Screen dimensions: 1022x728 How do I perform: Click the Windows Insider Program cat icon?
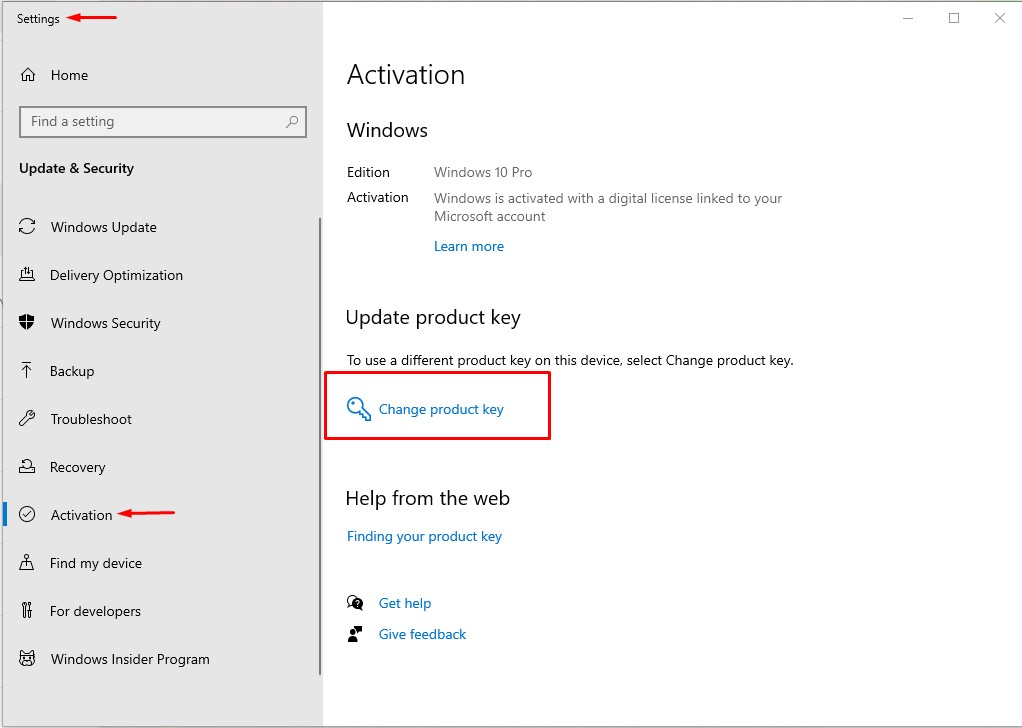point(27,658)
